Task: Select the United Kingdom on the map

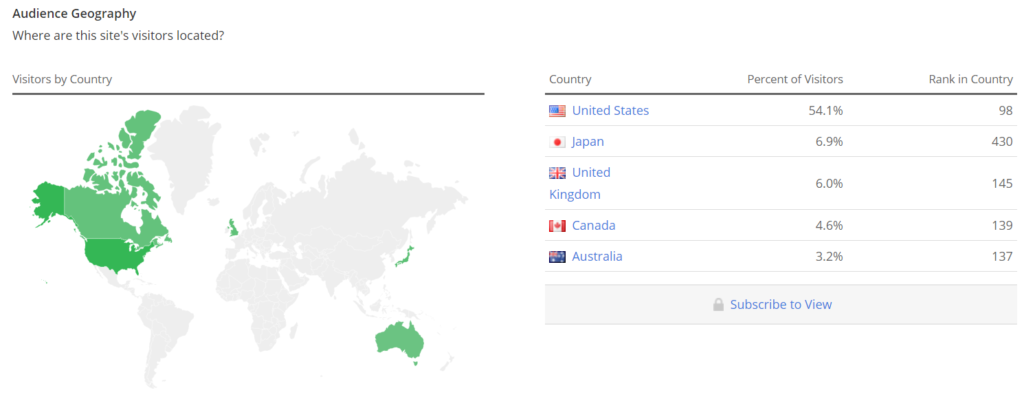Action: tap(232, 228)
